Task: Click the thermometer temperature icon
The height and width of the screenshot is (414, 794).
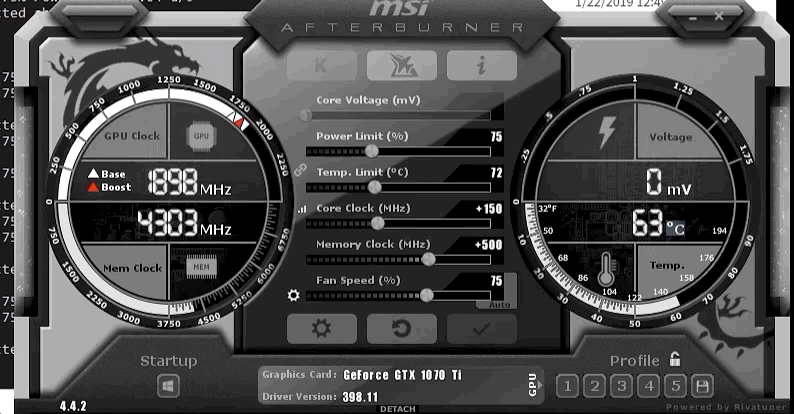Action: (606, 269)
